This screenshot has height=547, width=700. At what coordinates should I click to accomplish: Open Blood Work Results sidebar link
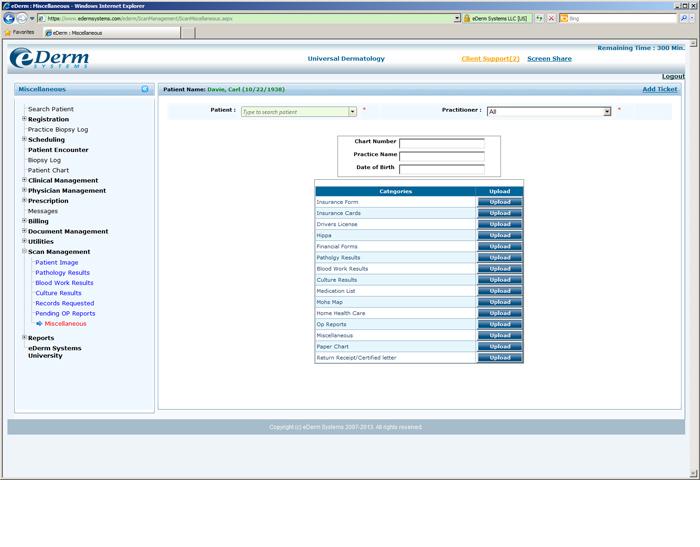click(64, 283)
